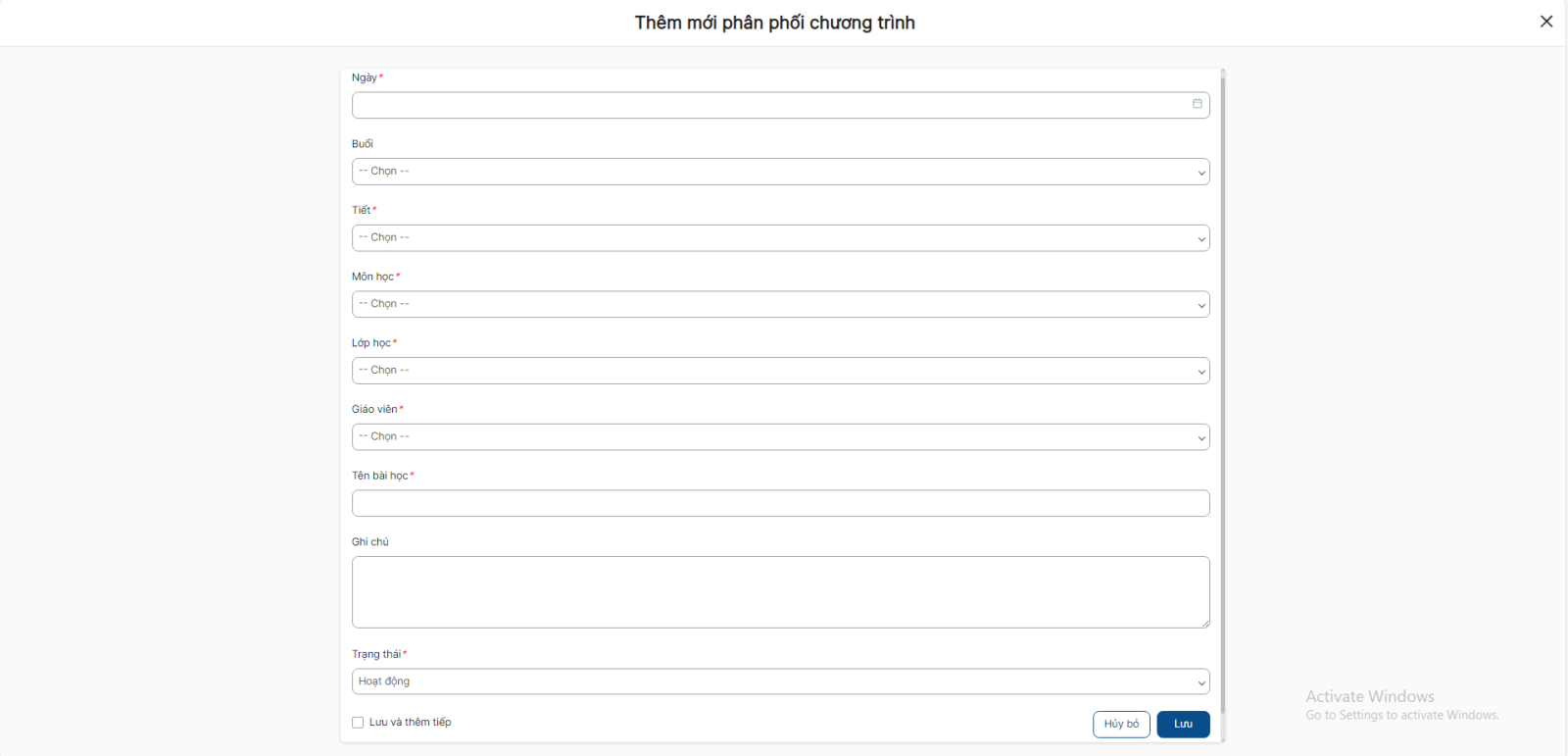Screen dimensions: 1568x756
Task: Open the Tiết selection dropdown
Action: 780,238
